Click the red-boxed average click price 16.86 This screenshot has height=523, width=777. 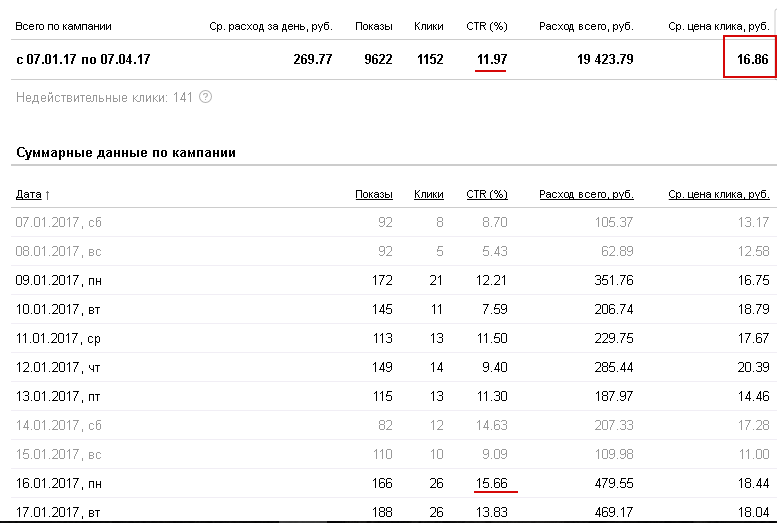tap(750, 59)
